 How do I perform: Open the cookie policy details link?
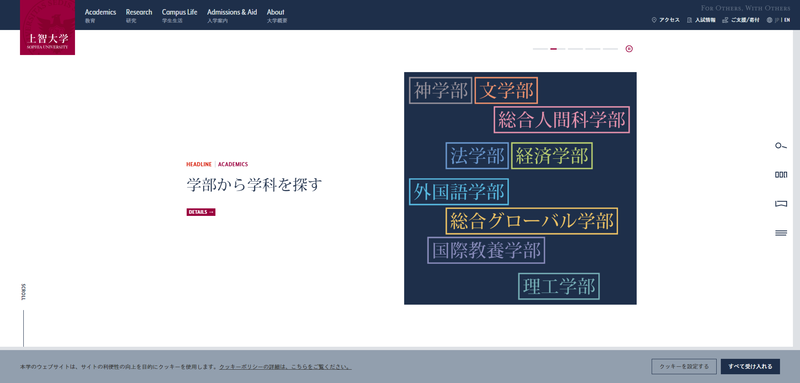pyautogui.click(x=285, y=367)
